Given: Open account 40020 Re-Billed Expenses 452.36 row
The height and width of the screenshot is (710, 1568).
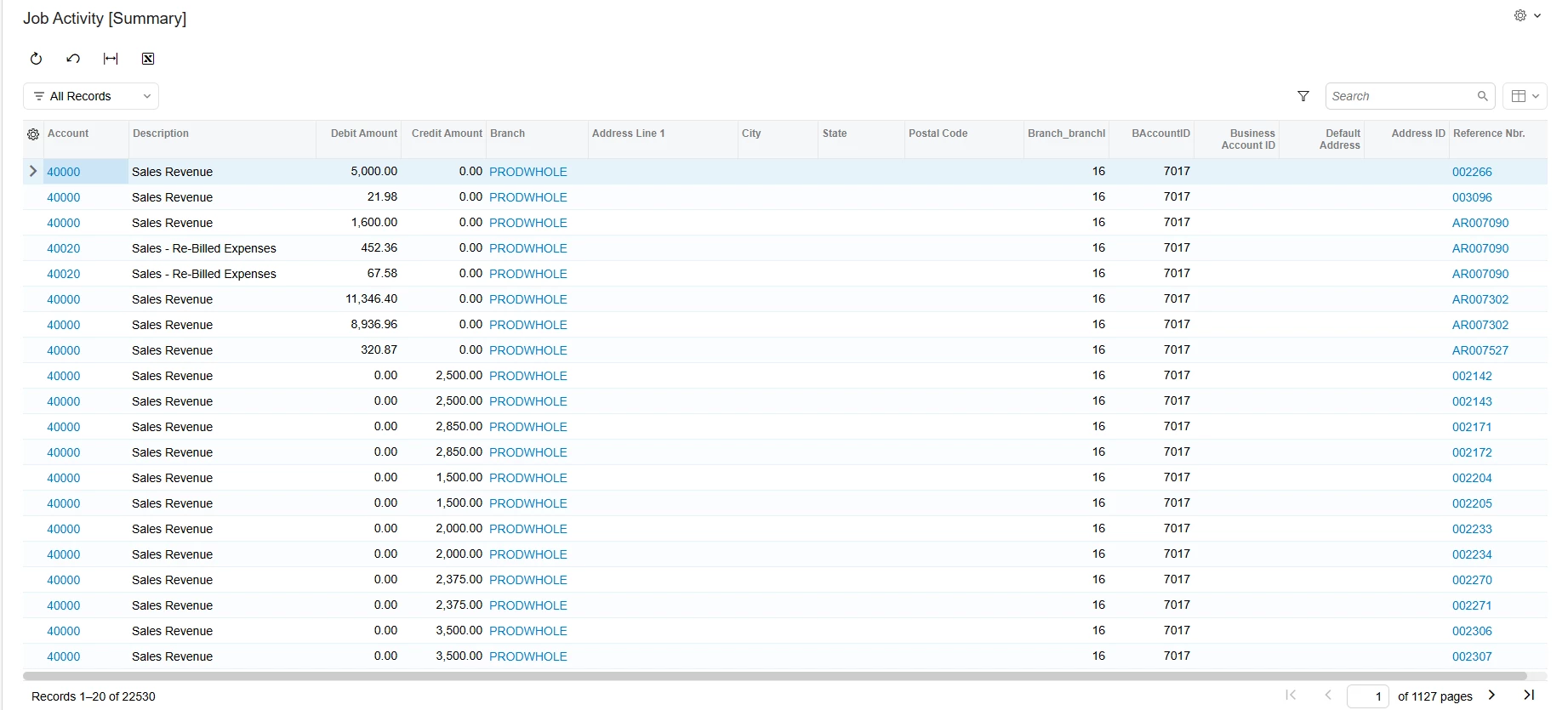Looking at the screenshot, I should (64, 248).
